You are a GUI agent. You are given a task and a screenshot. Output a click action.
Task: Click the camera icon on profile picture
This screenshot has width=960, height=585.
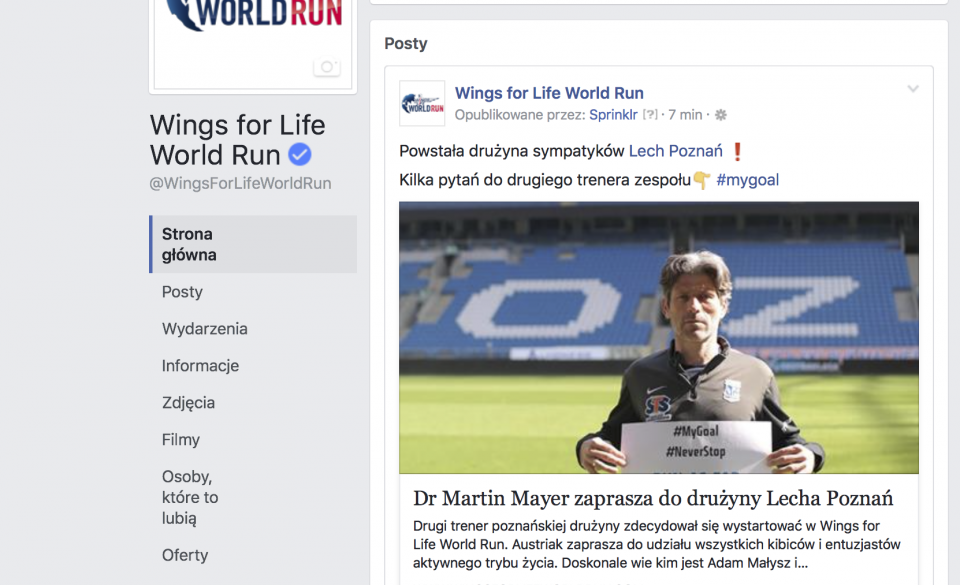point(327,66)
